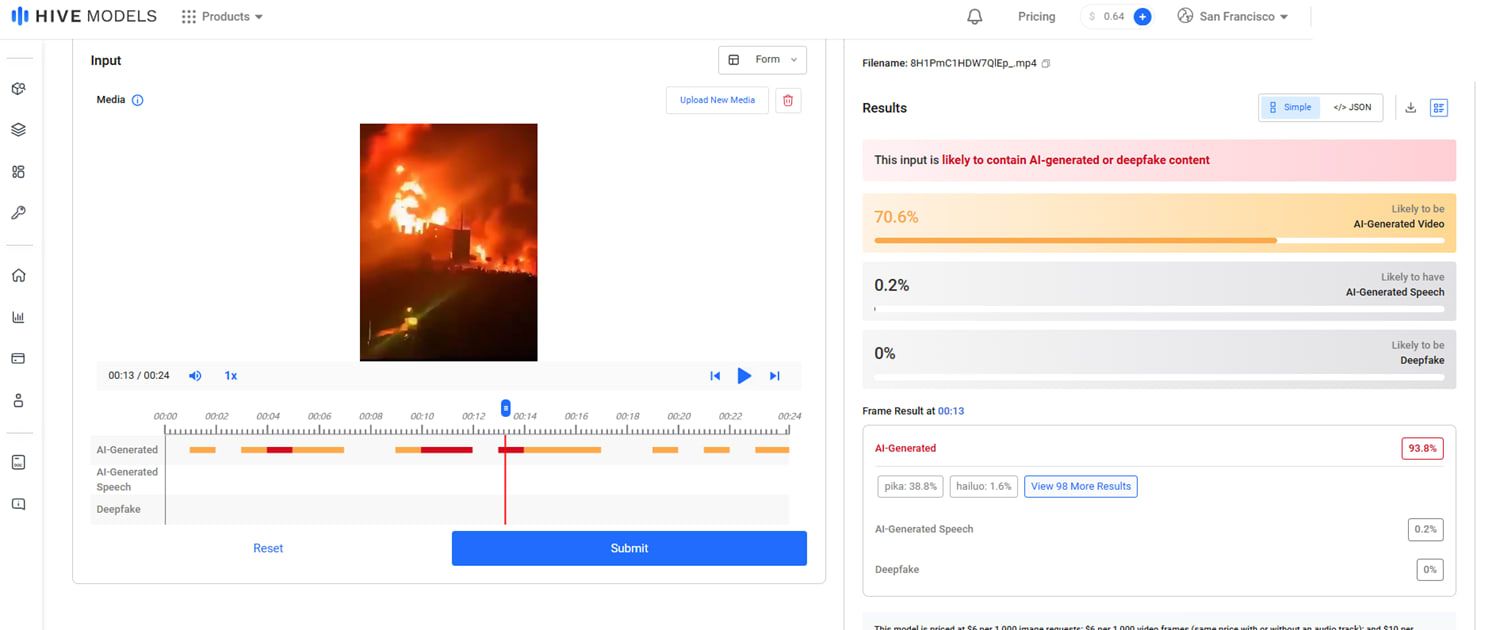This screenshot has height=630, width=1500.
Task: Click View 98 More Results
Action: [x=1080, y=486]
